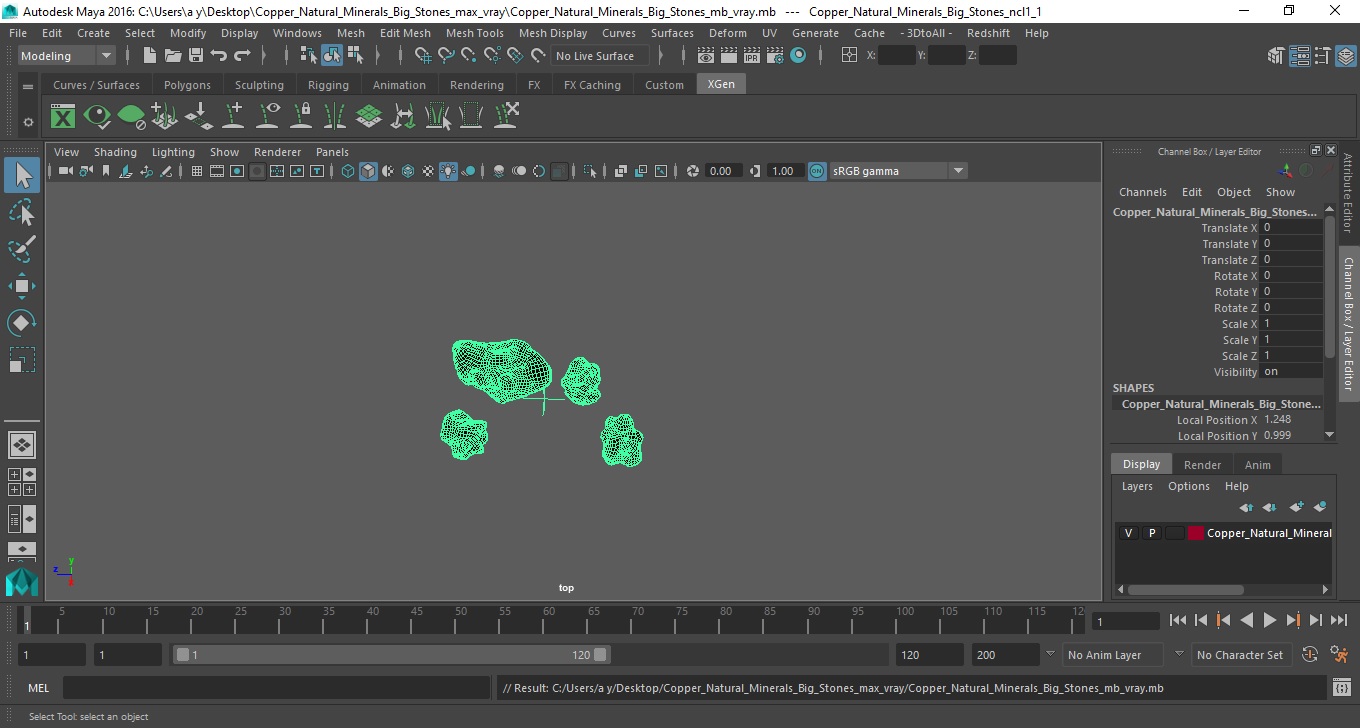Toggle playback P of Copper_Natural_Minerals layer
This screenshot has width=1360, height=728.
(x=1151, y=533)
